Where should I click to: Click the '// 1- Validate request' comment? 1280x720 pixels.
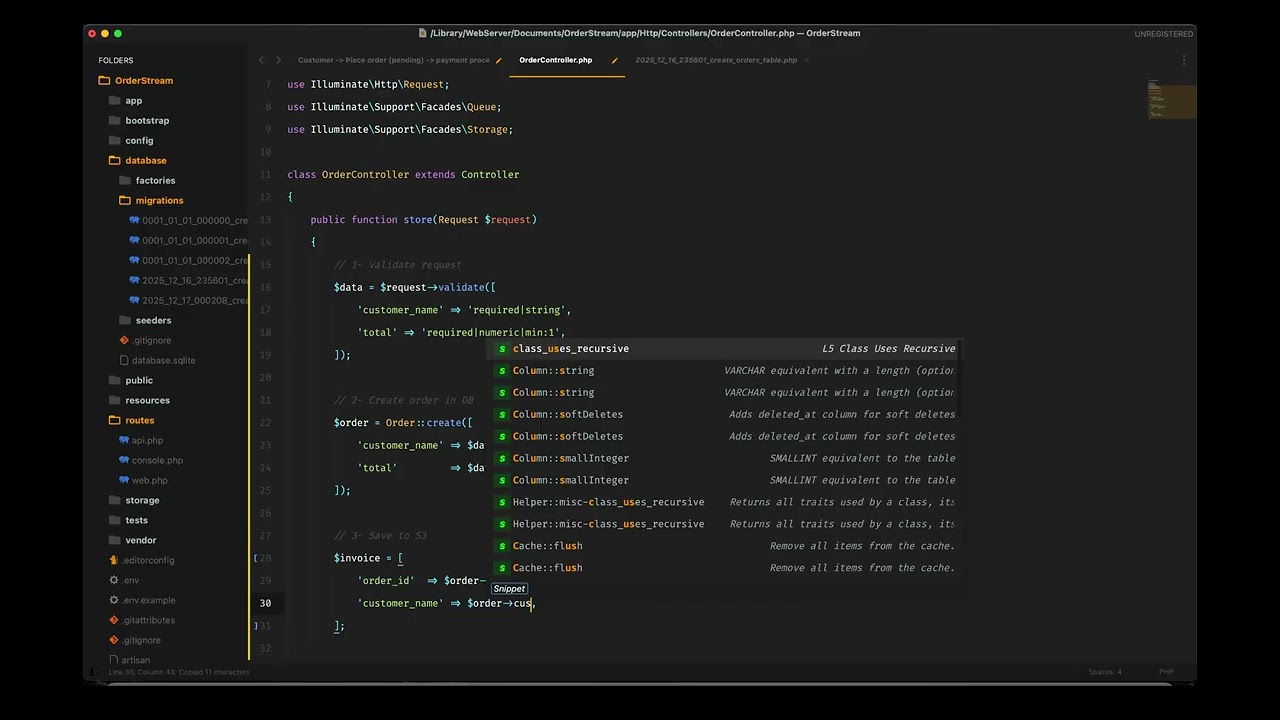click(398, 265)
